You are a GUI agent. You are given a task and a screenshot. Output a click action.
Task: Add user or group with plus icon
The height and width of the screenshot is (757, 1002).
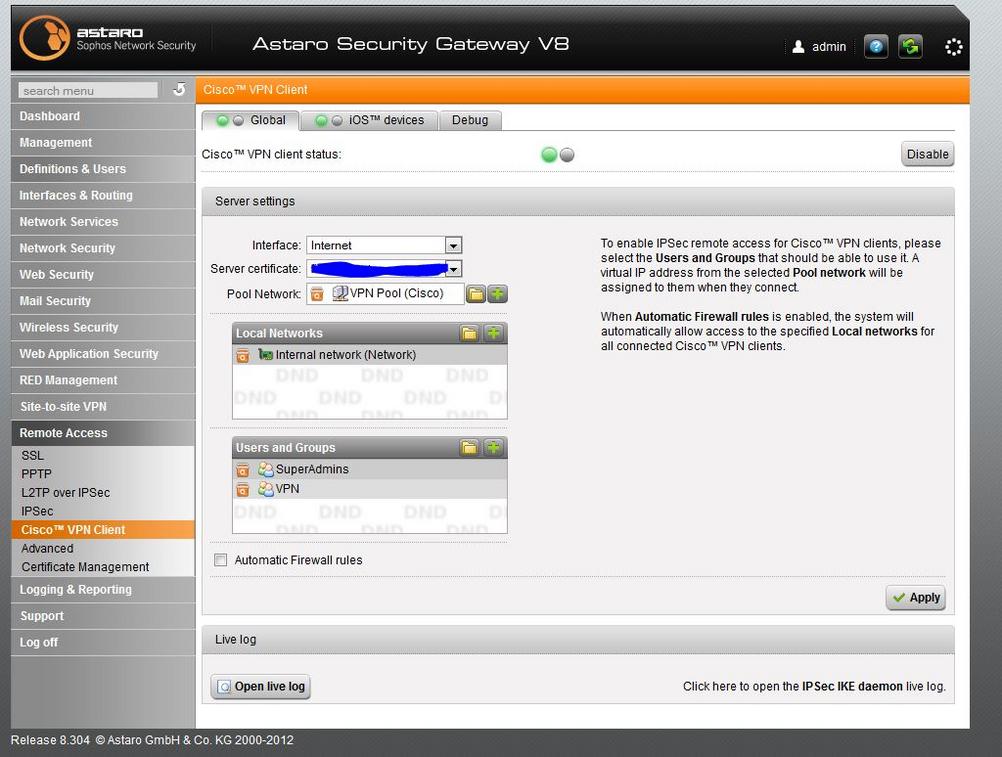(x=493, y=448)
